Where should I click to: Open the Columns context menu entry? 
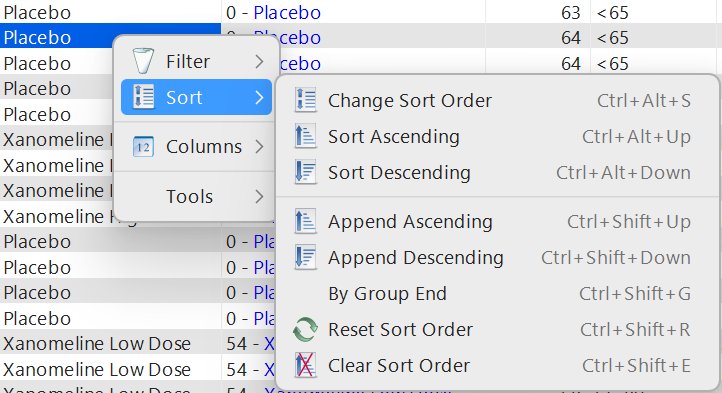click(197, 147)
